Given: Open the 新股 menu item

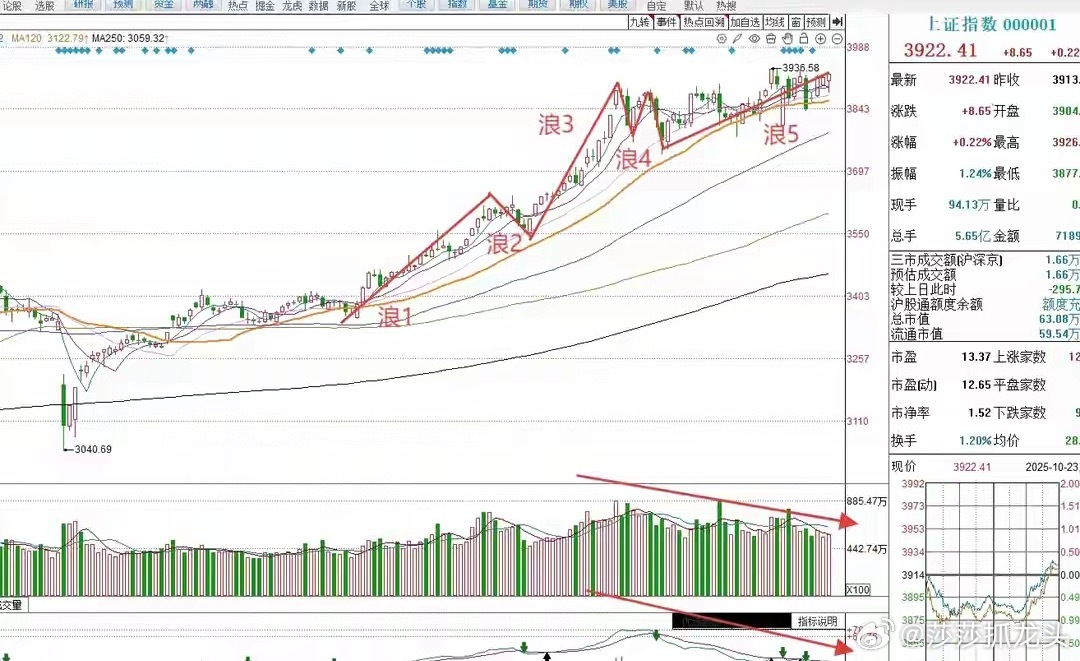Looking at the screenshot, I should click(x=346, y=6).
